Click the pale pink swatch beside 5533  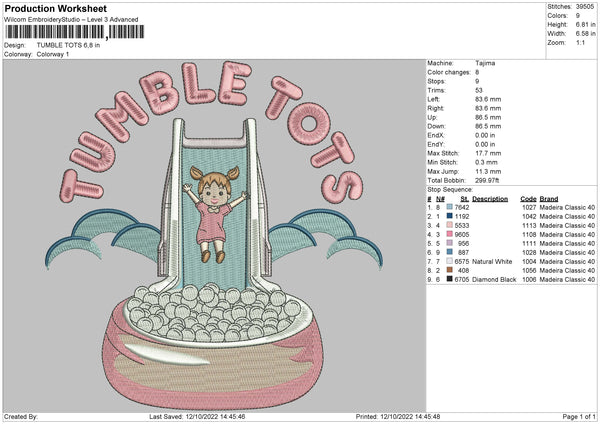[x=450, y=225]
